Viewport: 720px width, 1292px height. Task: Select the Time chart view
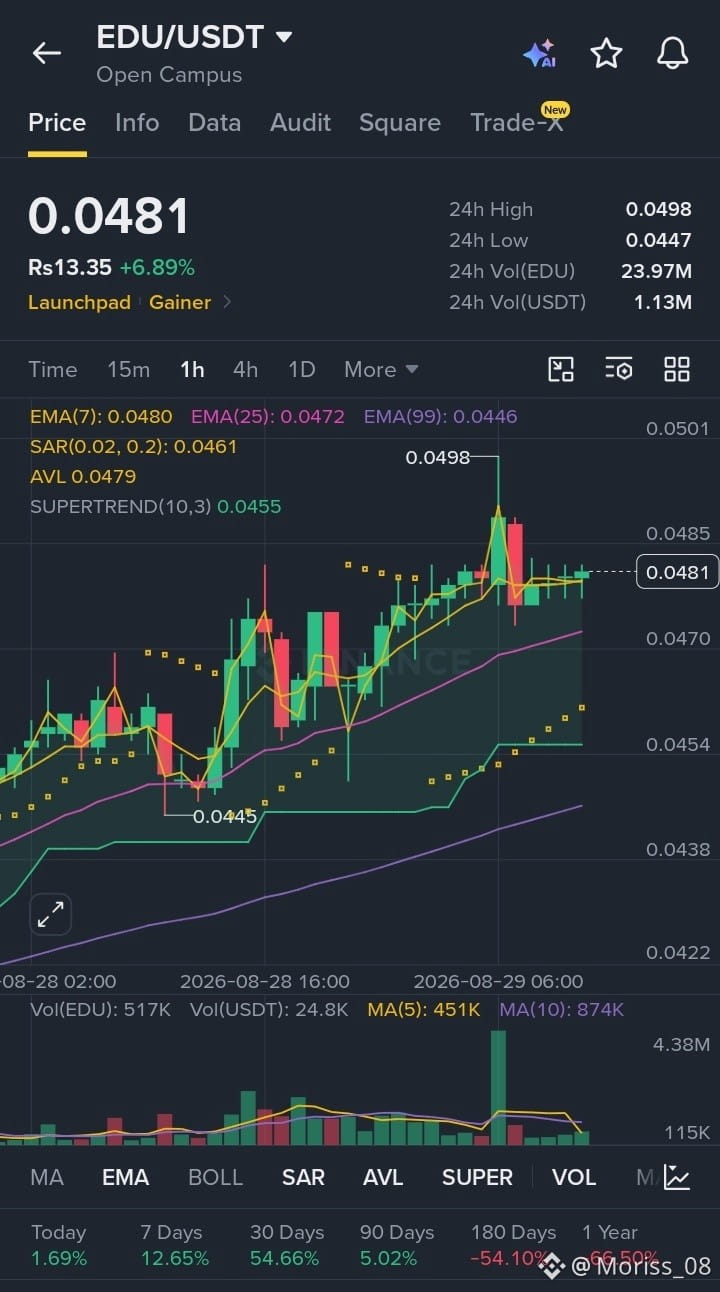53,369
